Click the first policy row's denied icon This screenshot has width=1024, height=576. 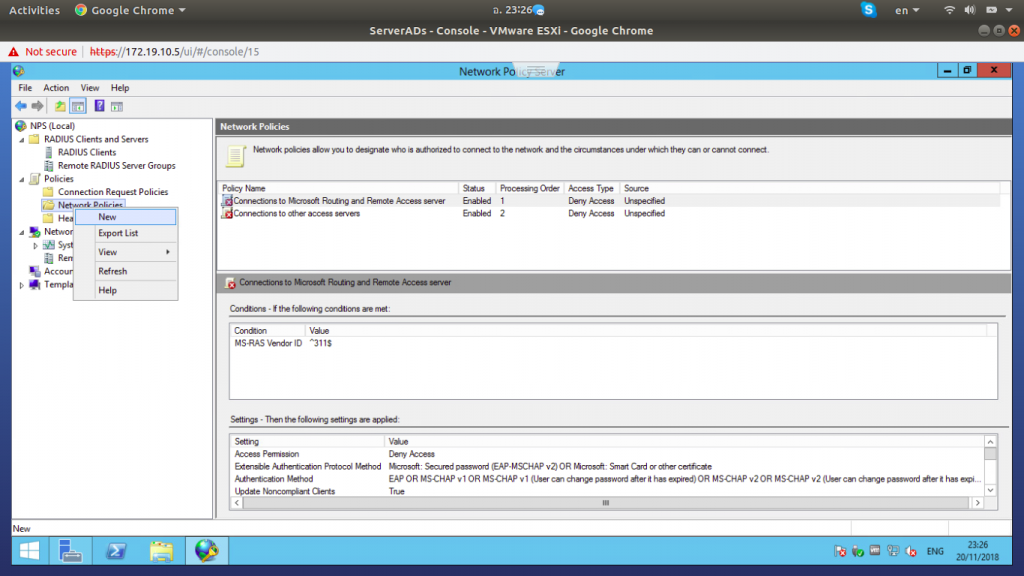[x=227, y=201]
